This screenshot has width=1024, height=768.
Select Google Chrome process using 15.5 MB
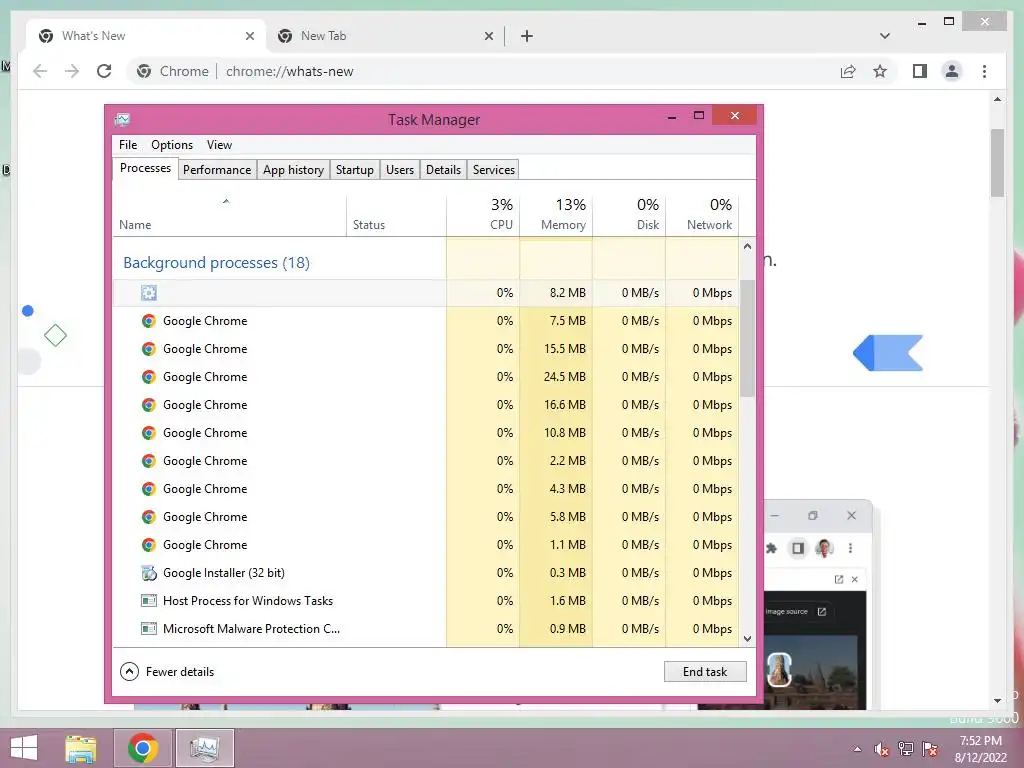point(426,349)
